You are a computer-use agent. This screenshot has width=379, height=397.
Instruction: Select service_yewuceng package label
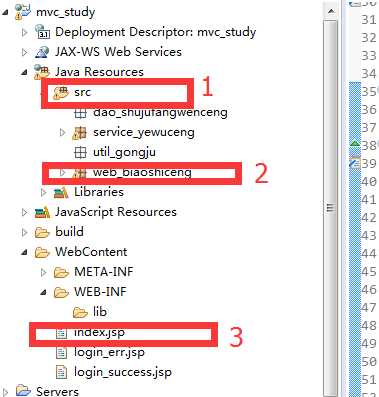(144, 132)
